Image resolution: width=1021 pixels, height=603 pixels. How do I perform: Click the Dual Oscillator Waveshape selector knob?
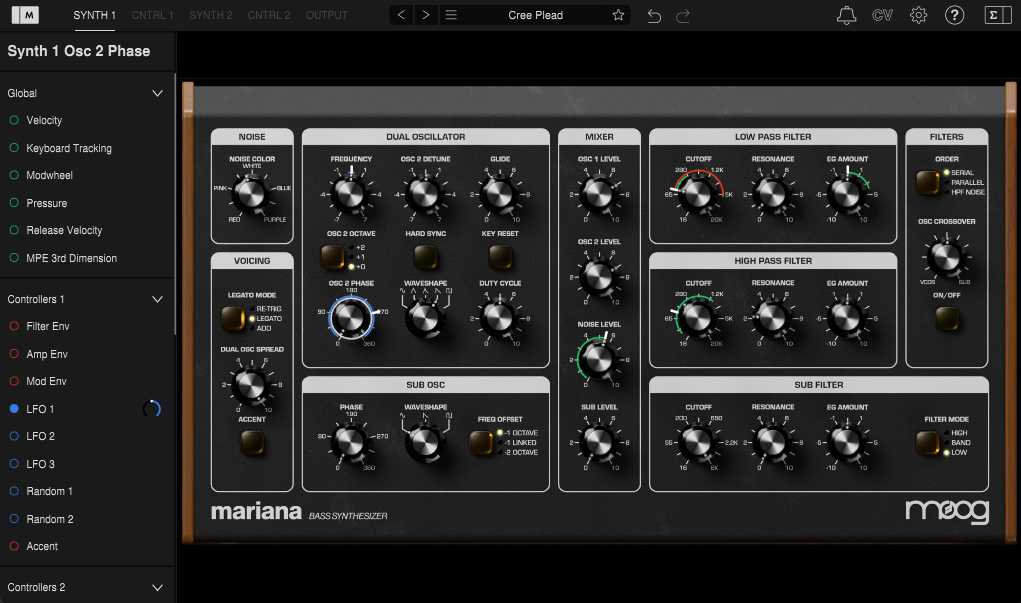click(425, 318)
